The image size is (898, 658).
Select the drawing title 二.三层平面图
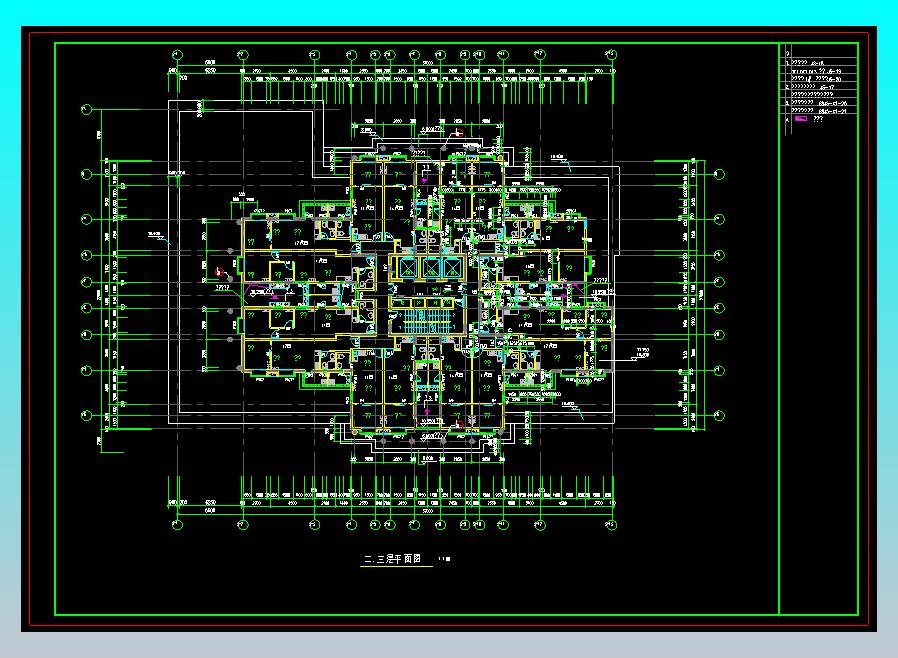pyautogui.click(x=393, y=559)
